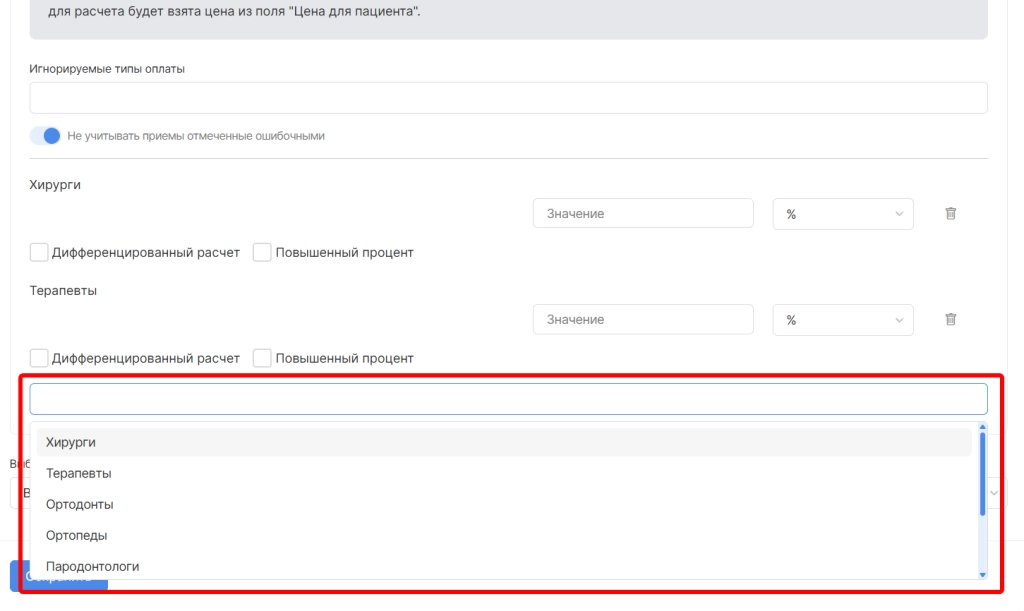Click the dropdown list scroll-down arrow

click(x=982, y=574)
